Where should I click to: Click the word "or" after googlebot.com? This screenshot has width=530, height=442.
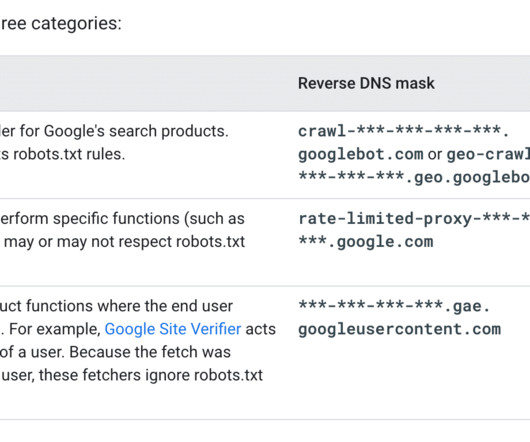(435, 154)
